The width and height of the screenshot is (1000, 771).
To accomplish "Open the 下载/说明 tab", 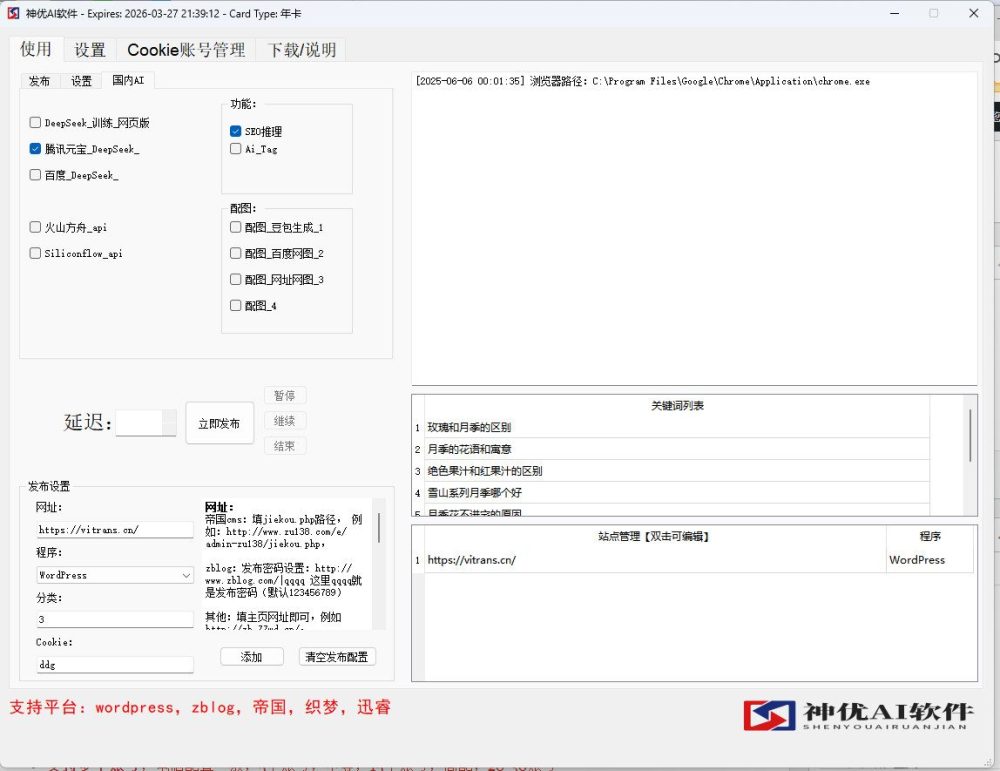I will 302,50.
